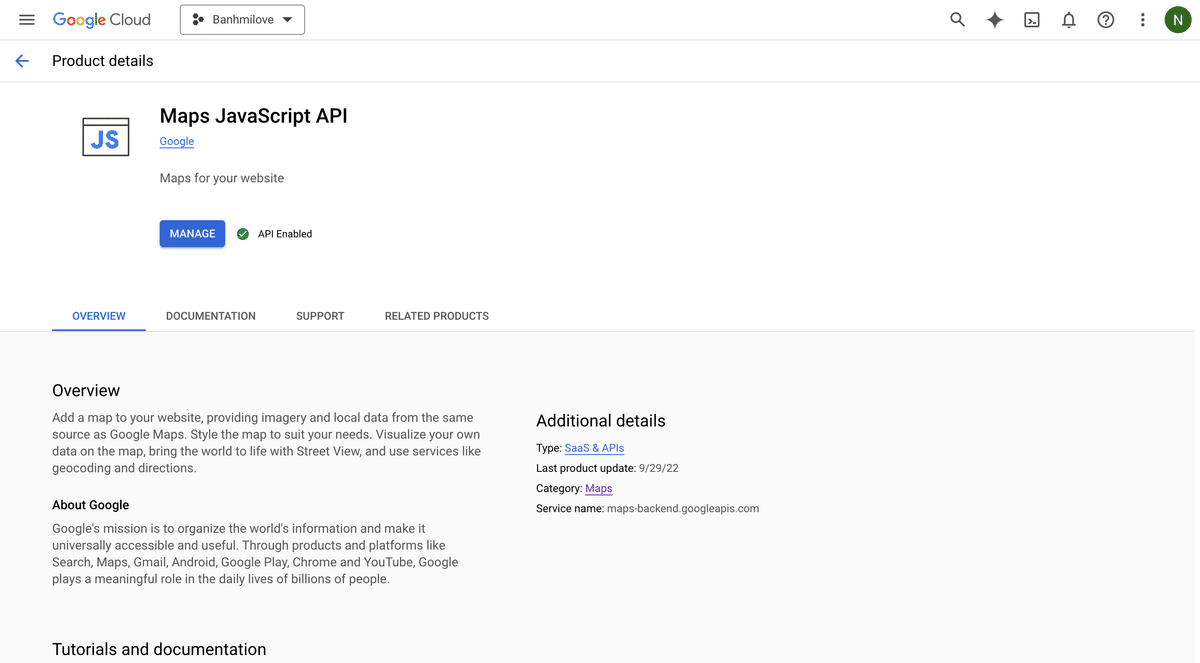Open the SaaS & APIs type link
Image resolution: width=1200 pixels, height=663 pixels.
594,449
